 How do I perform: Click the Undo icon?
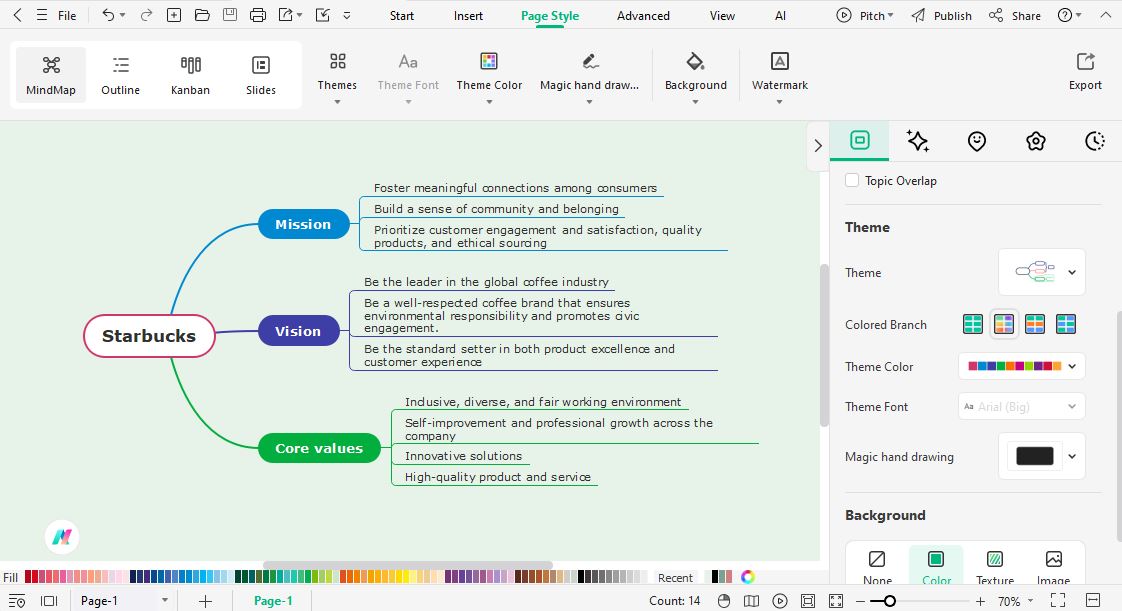(108, 15)
